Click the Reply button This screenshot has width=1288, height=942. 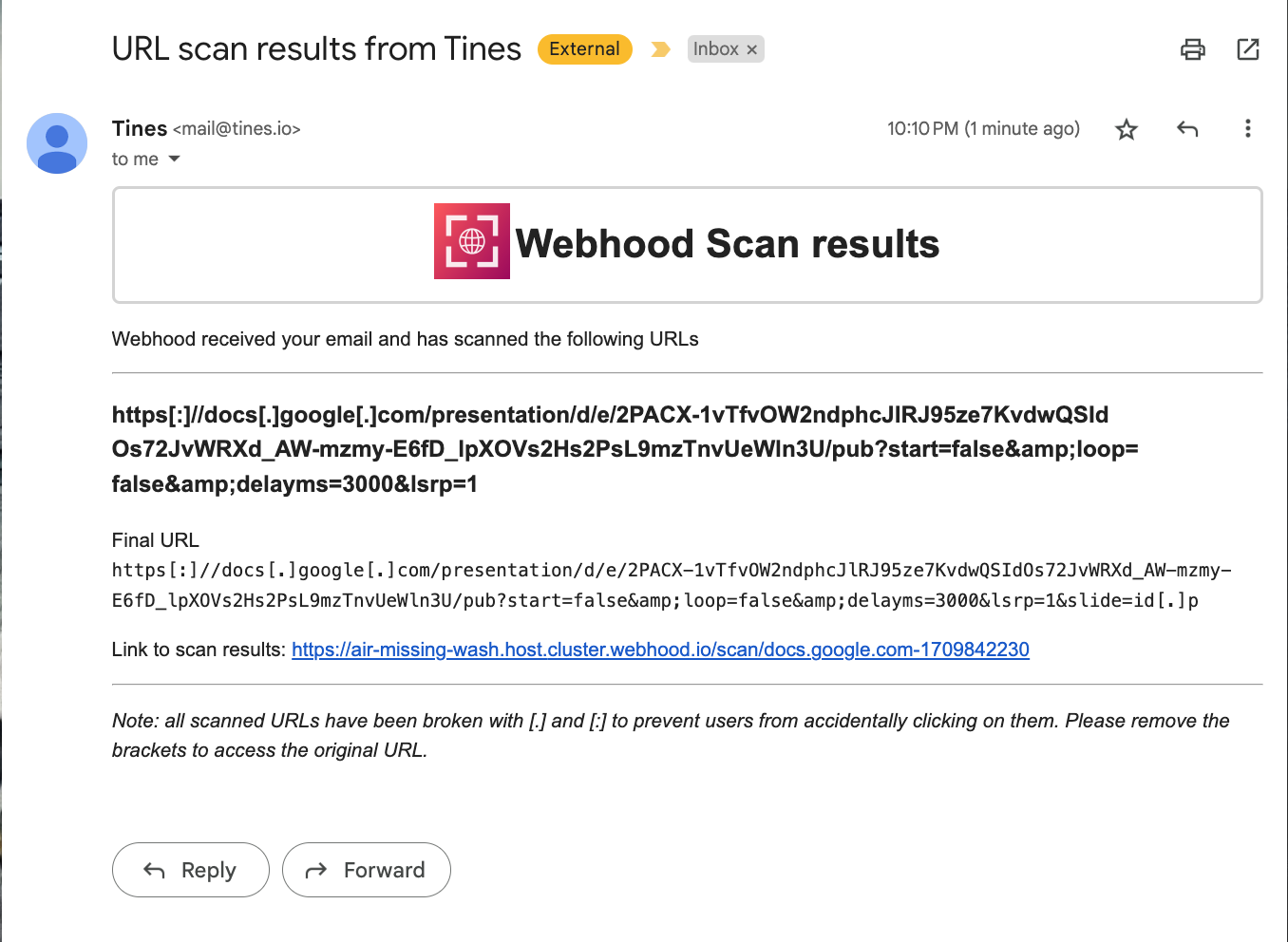[191, 870]
